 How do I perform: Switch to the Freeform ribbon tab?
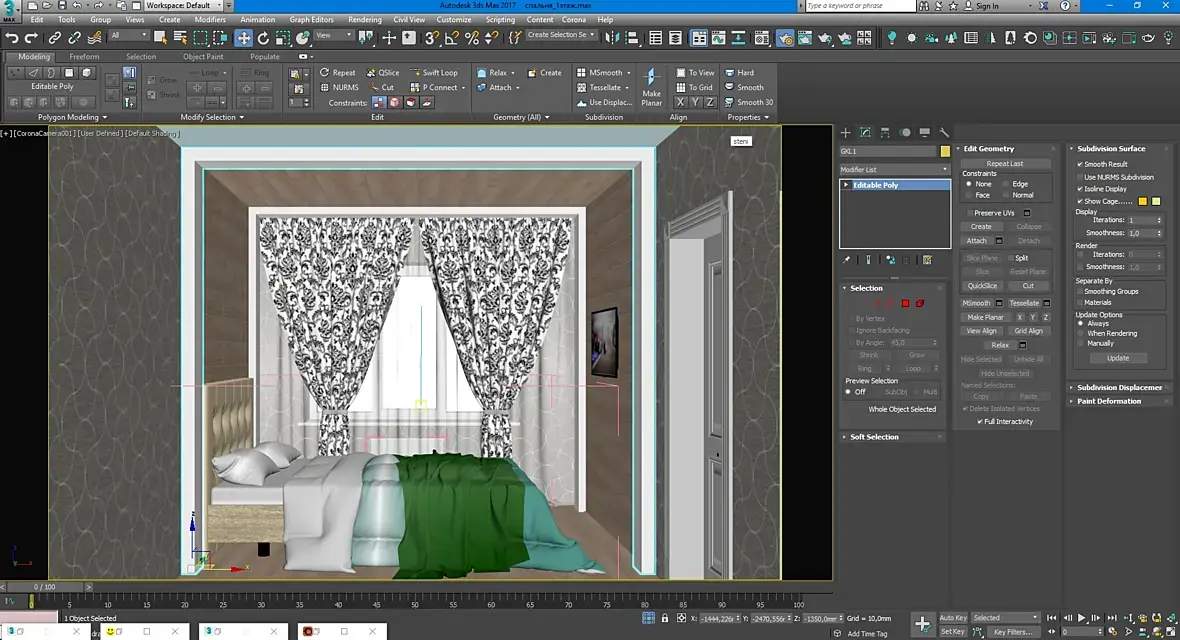tap(84, 57)
